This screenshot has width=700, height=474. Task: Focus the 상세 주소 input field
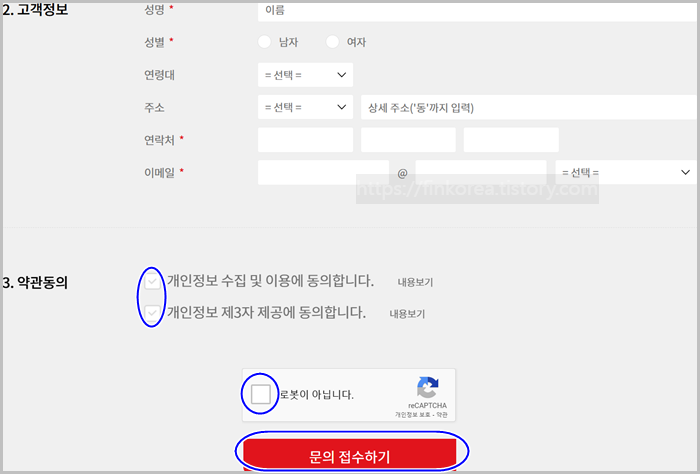(529, 107)
